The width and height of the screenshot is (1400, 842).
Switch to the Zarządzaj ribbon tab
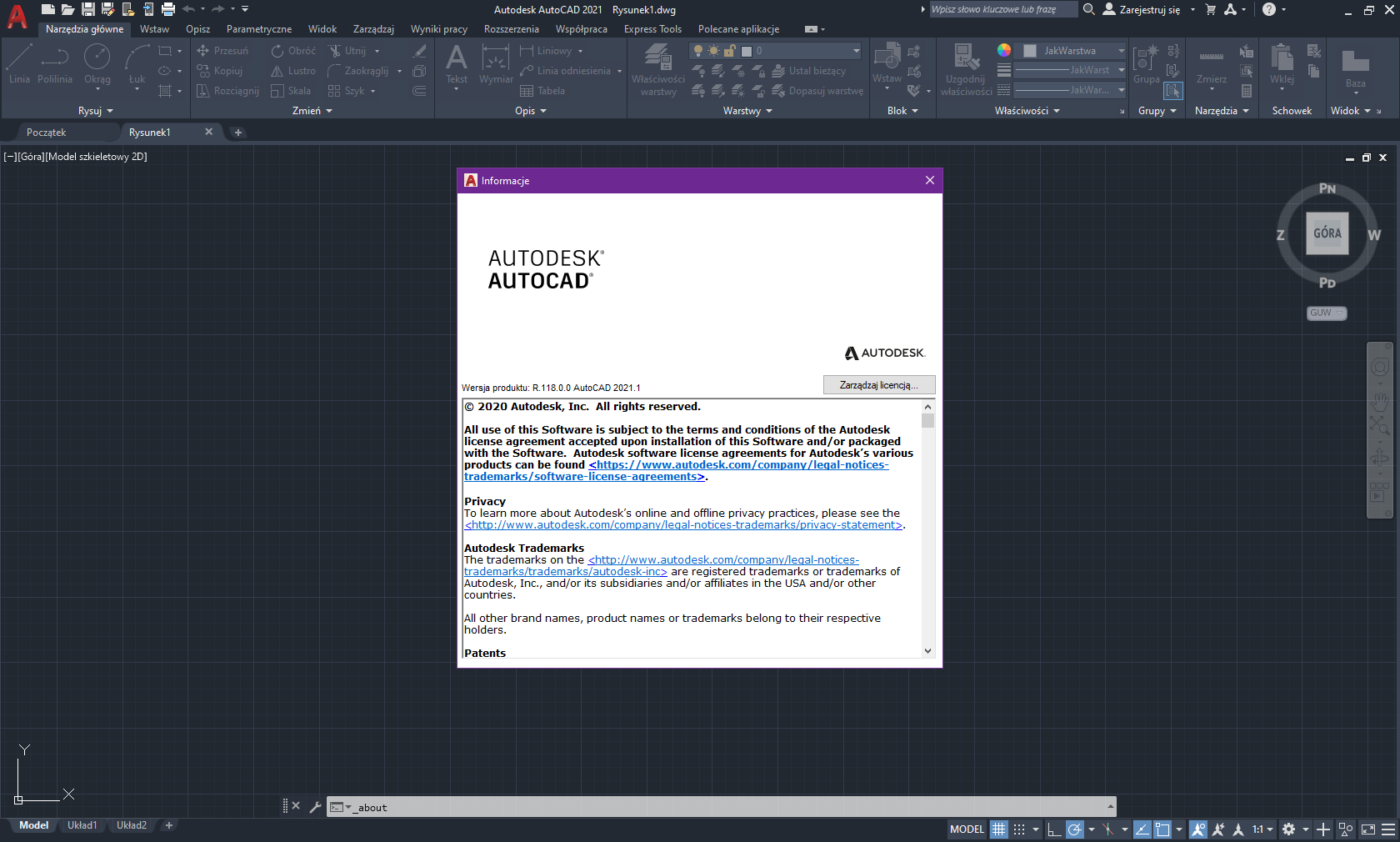pos(373,29)
